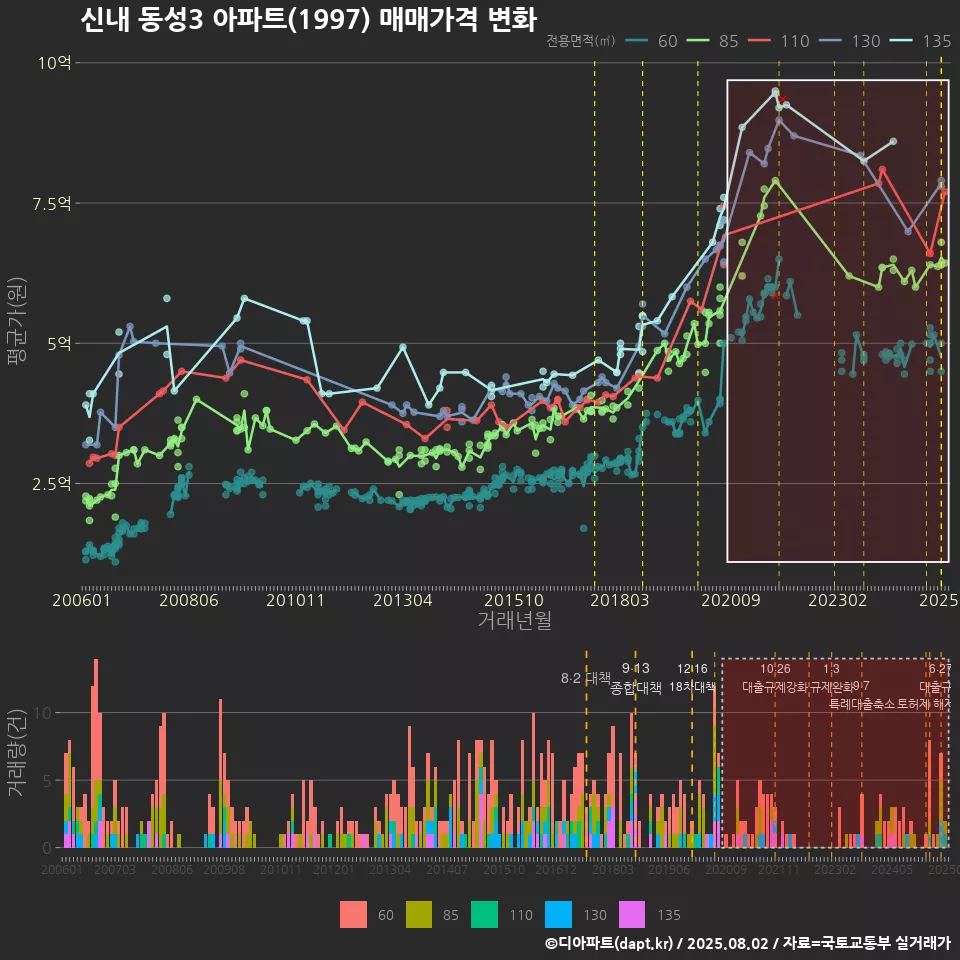Click the 거래년월 x-axis title
Screen dimensions: 960x960
(x=515, y=620)
